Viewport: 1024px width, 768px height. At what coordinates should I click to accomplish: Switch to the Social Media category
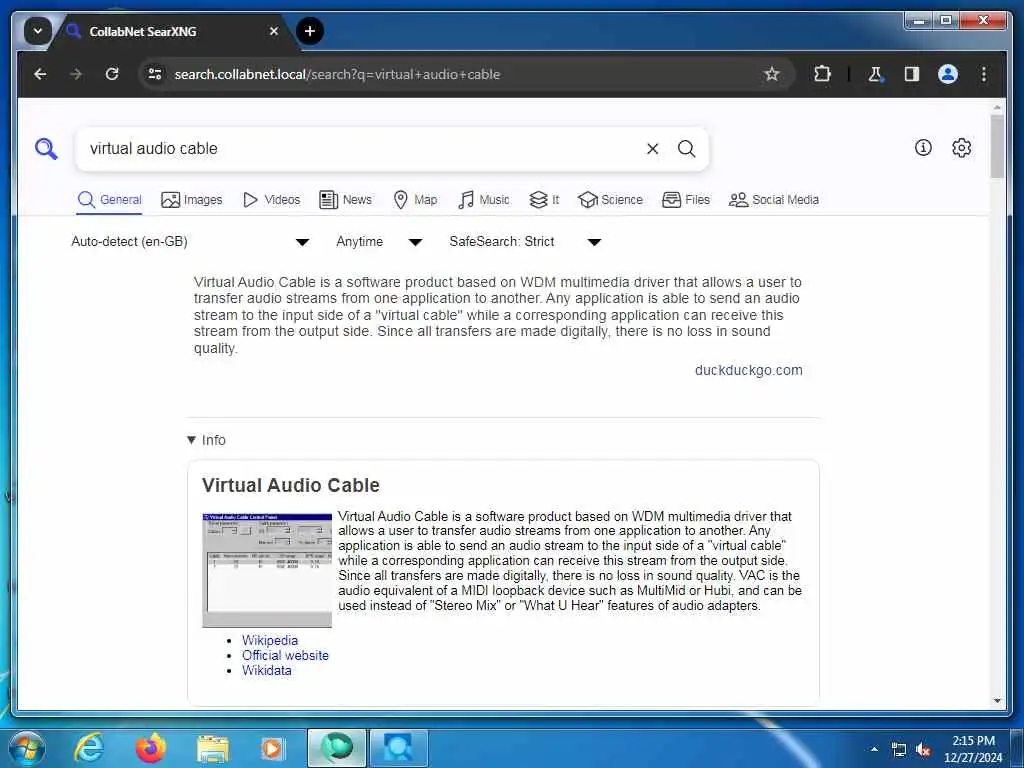pos(773,200)
